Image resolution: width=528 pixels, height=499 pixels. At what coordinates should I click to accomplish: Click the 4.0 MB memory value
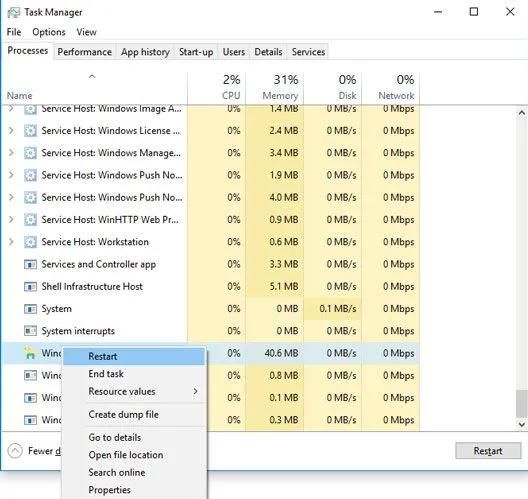tap(284, 197)
